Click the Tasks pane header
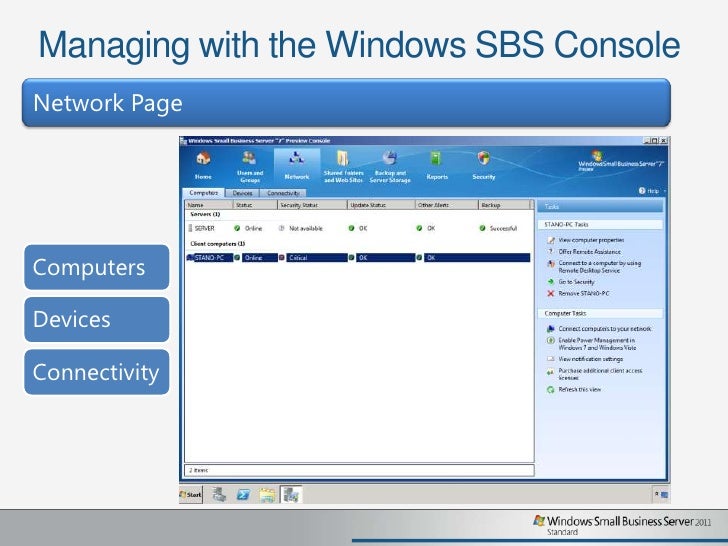Screen dimensions: 728x546 coord(600,207)
